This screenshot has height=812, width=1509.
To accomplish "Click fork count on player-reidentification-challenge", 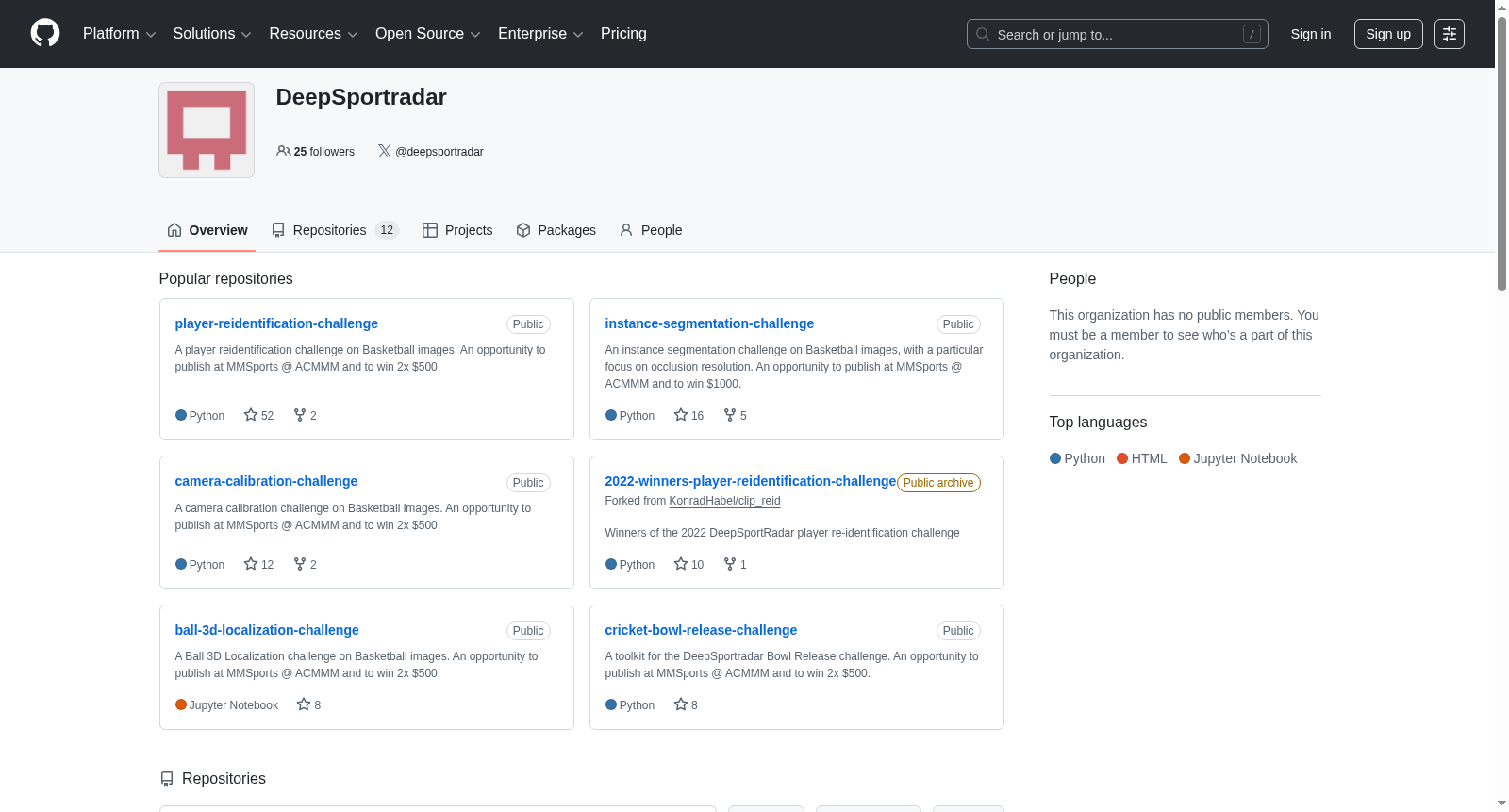I will (x=305, y=416).
